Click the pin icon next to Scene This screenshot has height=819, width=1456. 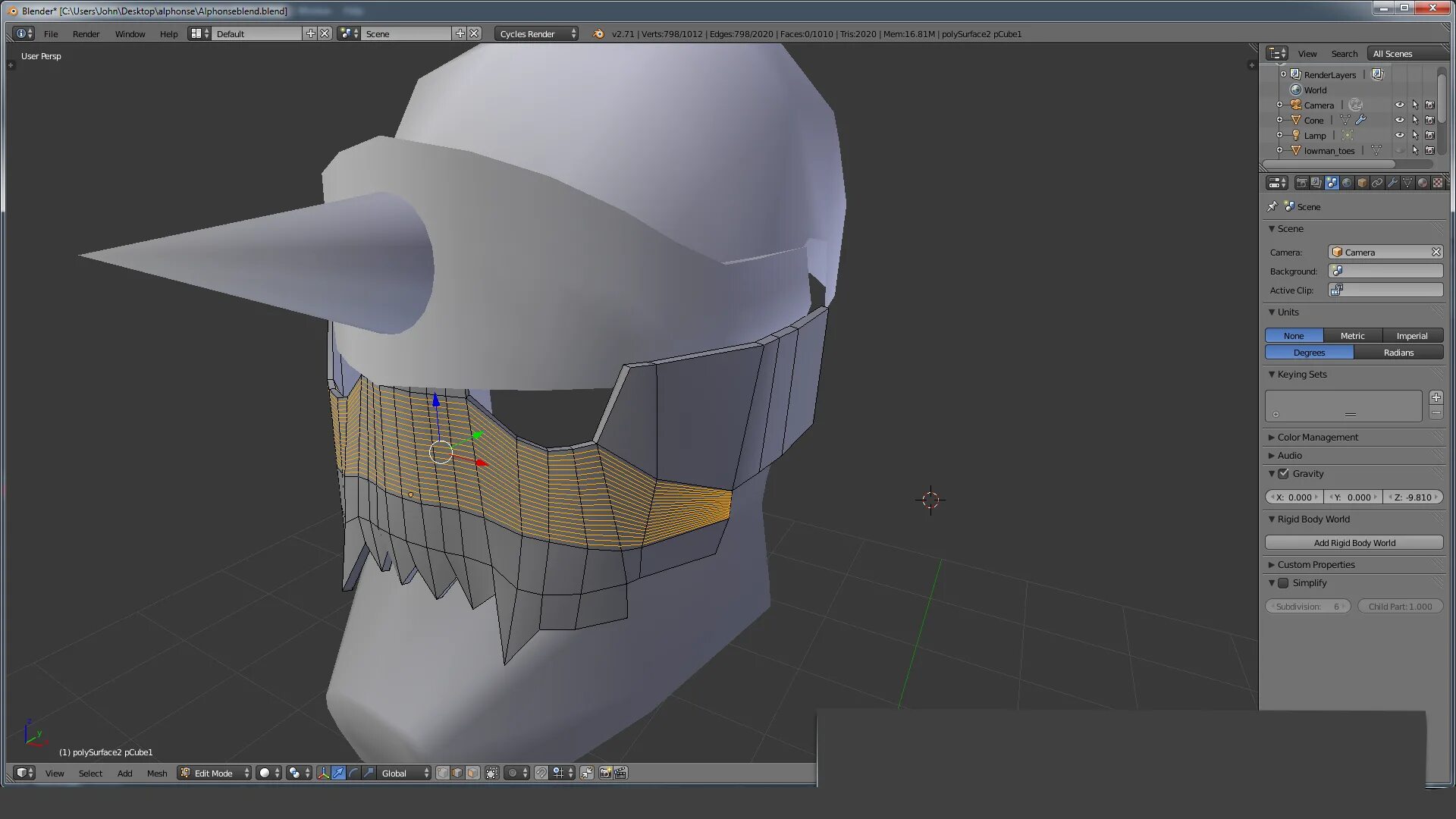point(1272,206)
